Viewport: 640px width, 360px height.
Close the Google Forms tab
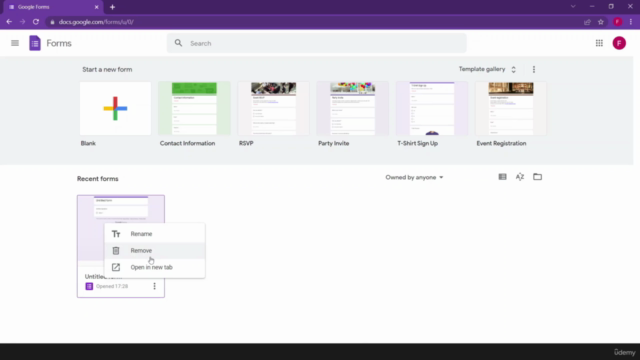click(x=96, y=7)
